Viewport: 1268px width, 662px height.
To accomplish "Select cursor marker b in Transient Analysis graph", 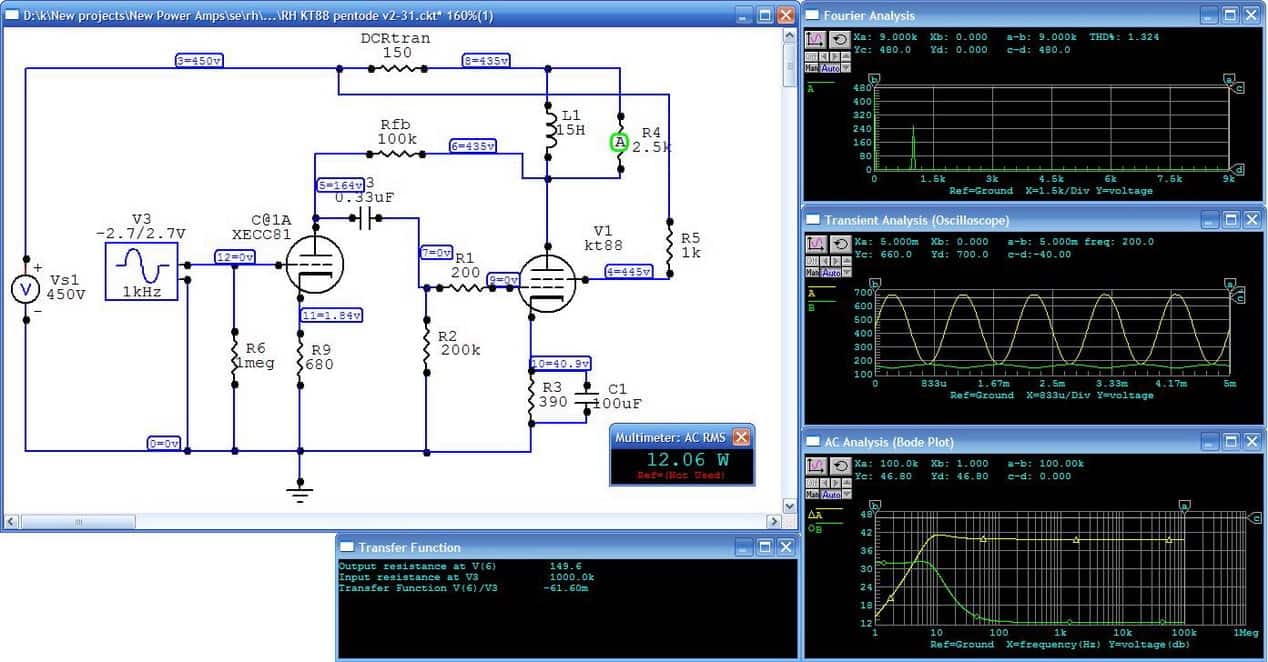I will (x=874, y=283).
